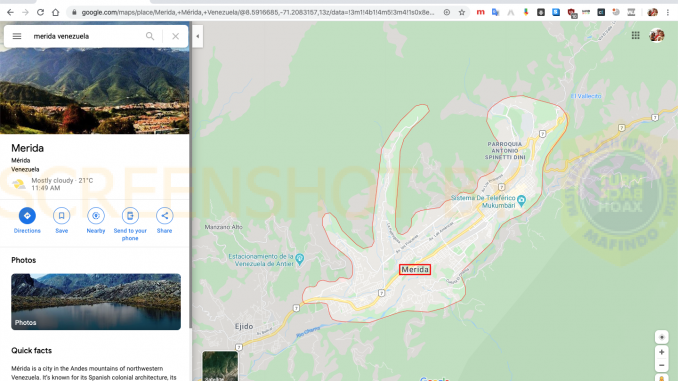Open the Merida photos thumbnail

pyautogui.click(x=96, y=301)
